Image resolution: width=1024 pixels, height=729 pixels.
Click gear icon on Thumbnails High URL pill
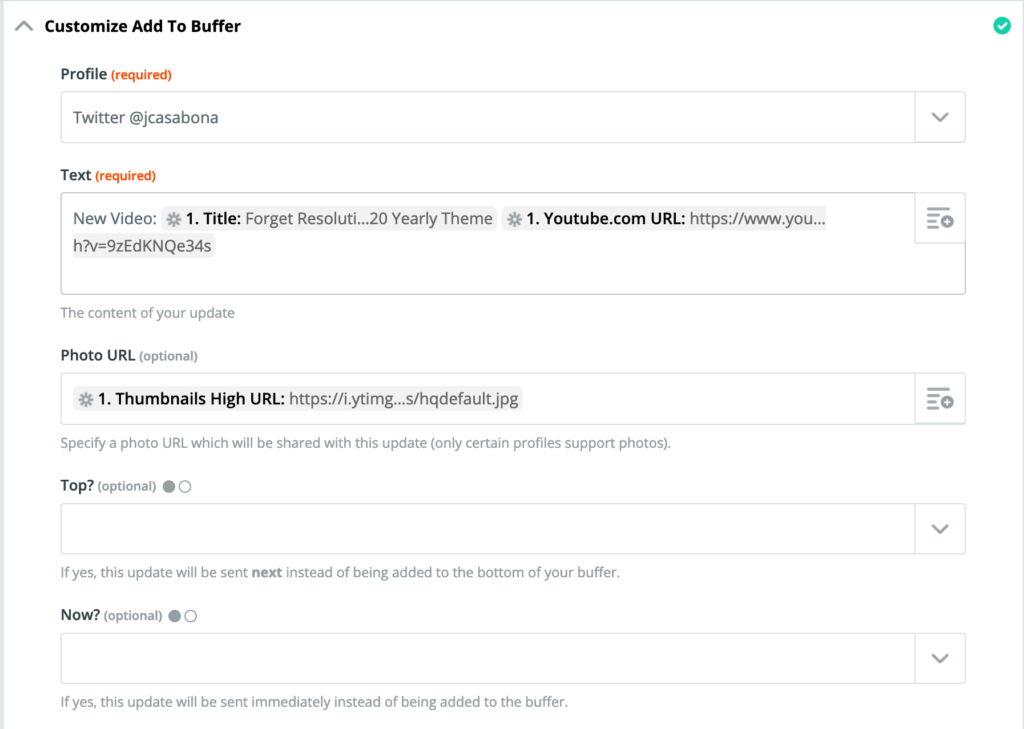click(x=87, y=399)
